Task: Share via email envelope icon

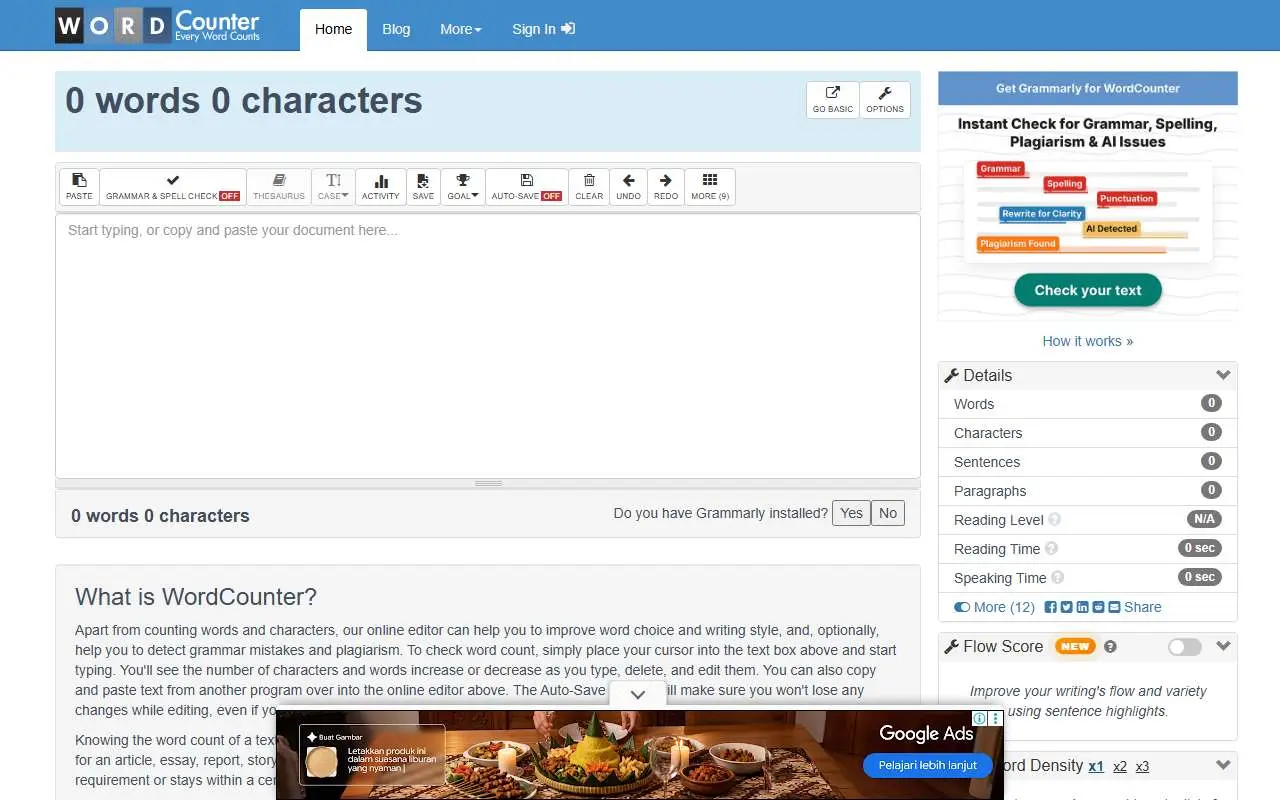Action: point(1114,607)
